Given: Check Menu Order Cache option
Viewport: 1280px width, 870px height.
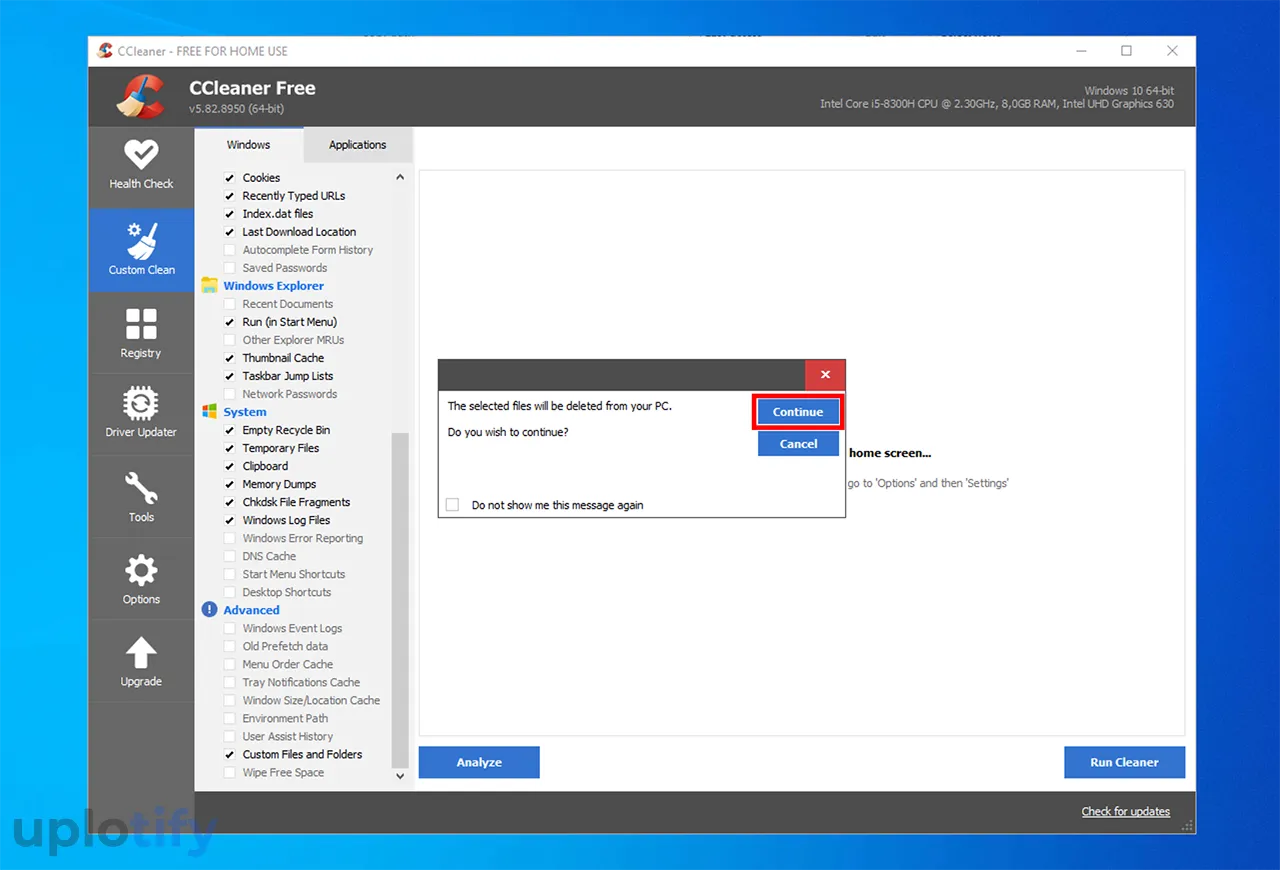Looking at the screenshot, I should [x=230, y=664].
